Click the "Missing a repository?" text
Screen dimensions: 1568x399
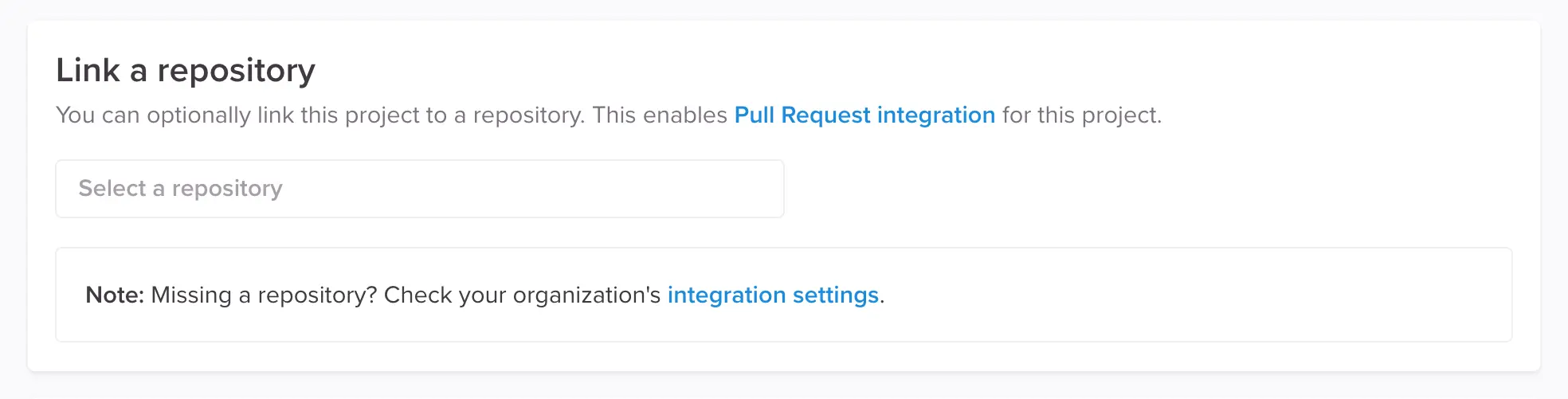pyautogui.click(x=264, y=295)
